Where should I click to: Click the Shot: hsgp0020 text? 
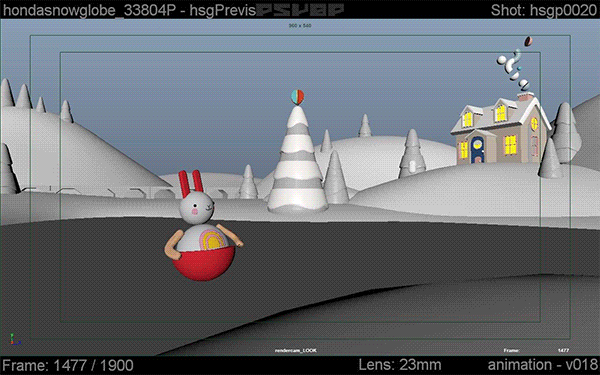[x=544, y=10]
